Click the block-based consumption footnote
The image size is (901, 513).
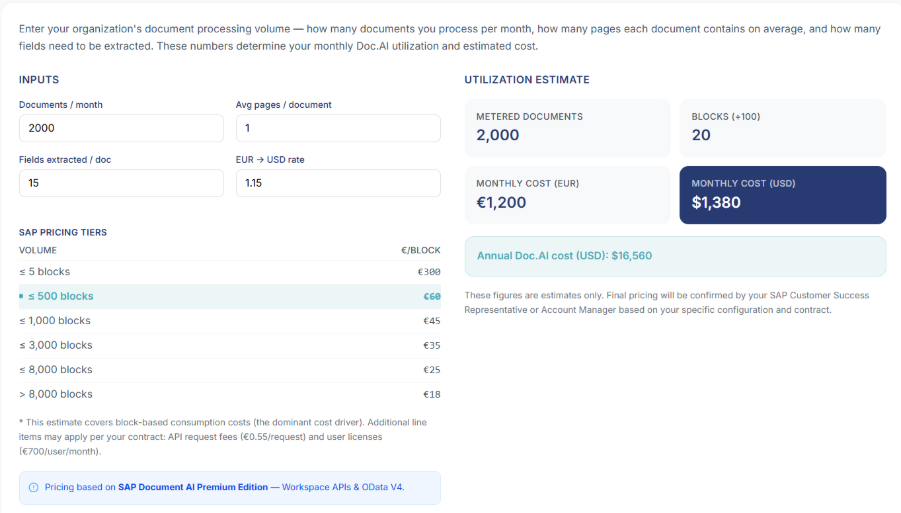click(223, 437)
